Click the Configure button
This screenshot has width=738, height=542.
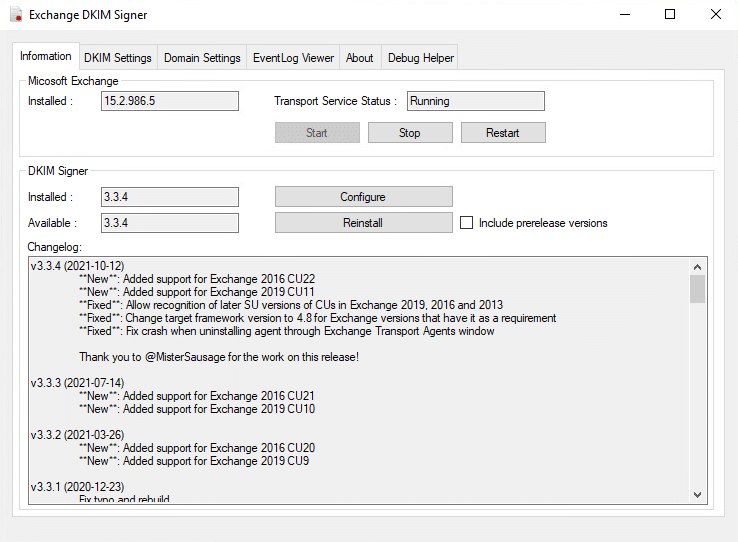coord(364,197)
